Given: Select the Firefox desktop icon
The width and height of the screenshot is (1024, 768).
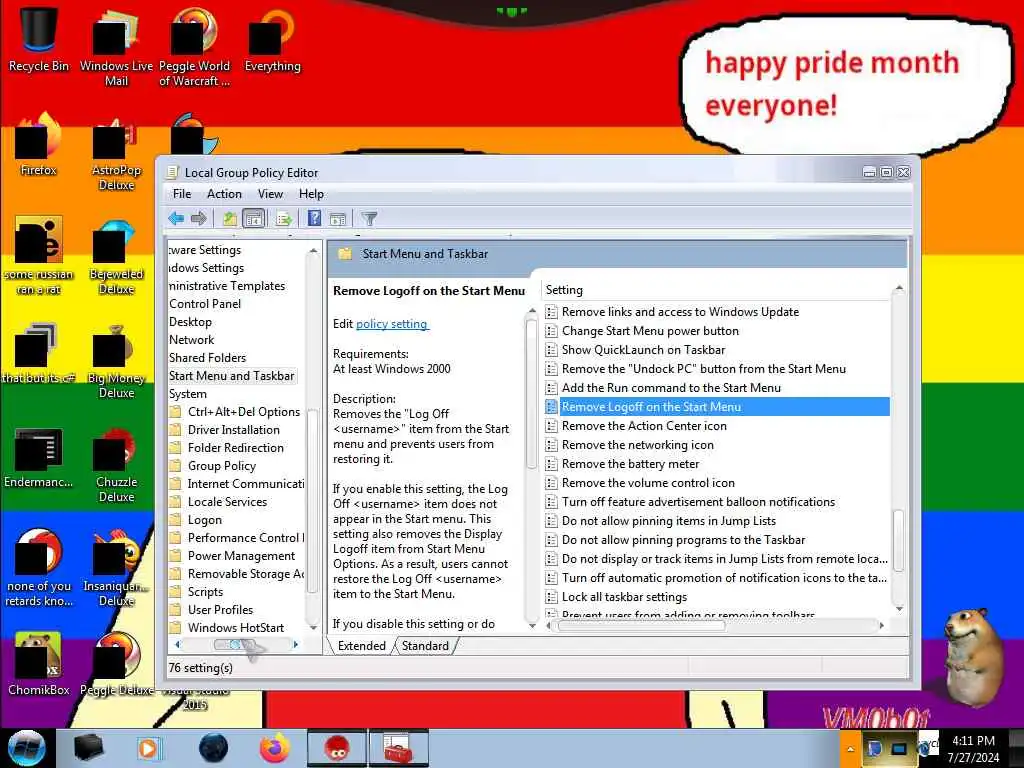Looking at the screenshot, I should coord(39,145).
